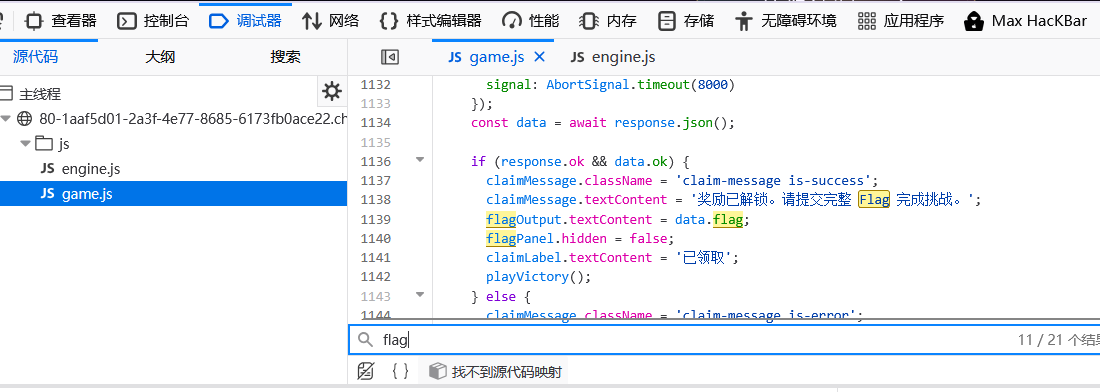Collapse the 80-1aaf5d01 domain tree arrow

(x=6, y=119)
